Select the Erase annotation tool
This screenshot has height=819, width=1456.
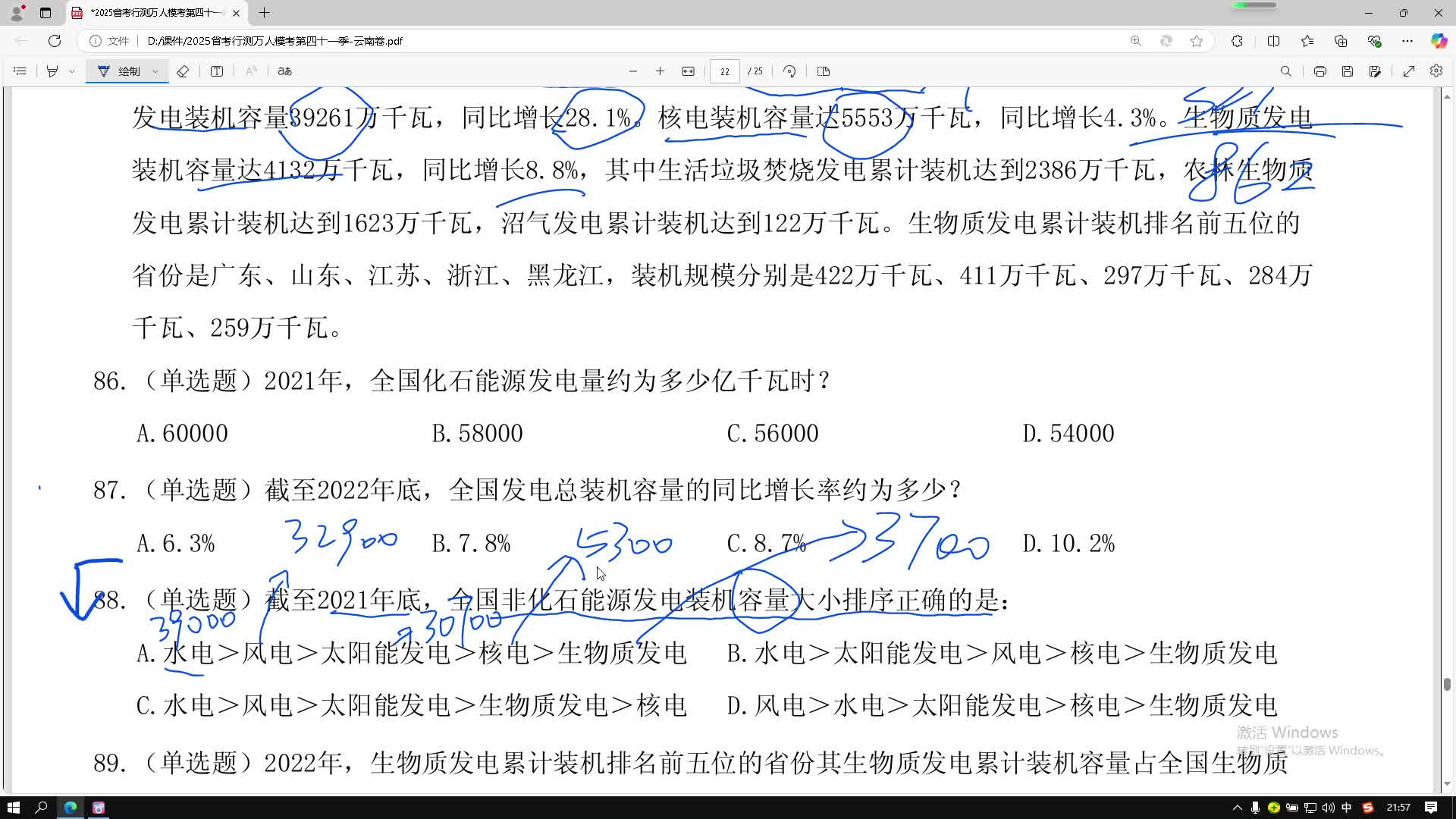183,71
